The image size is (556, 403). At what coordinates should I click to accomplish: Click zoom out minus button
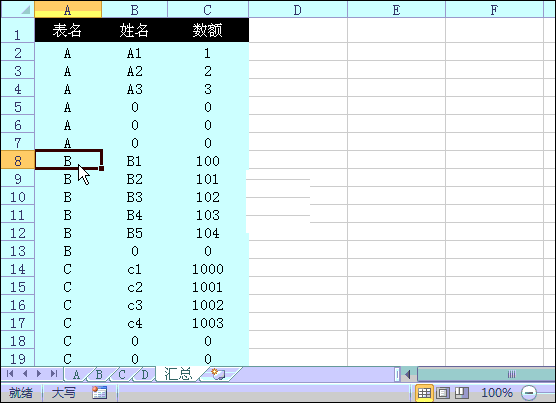click(528, 393)
